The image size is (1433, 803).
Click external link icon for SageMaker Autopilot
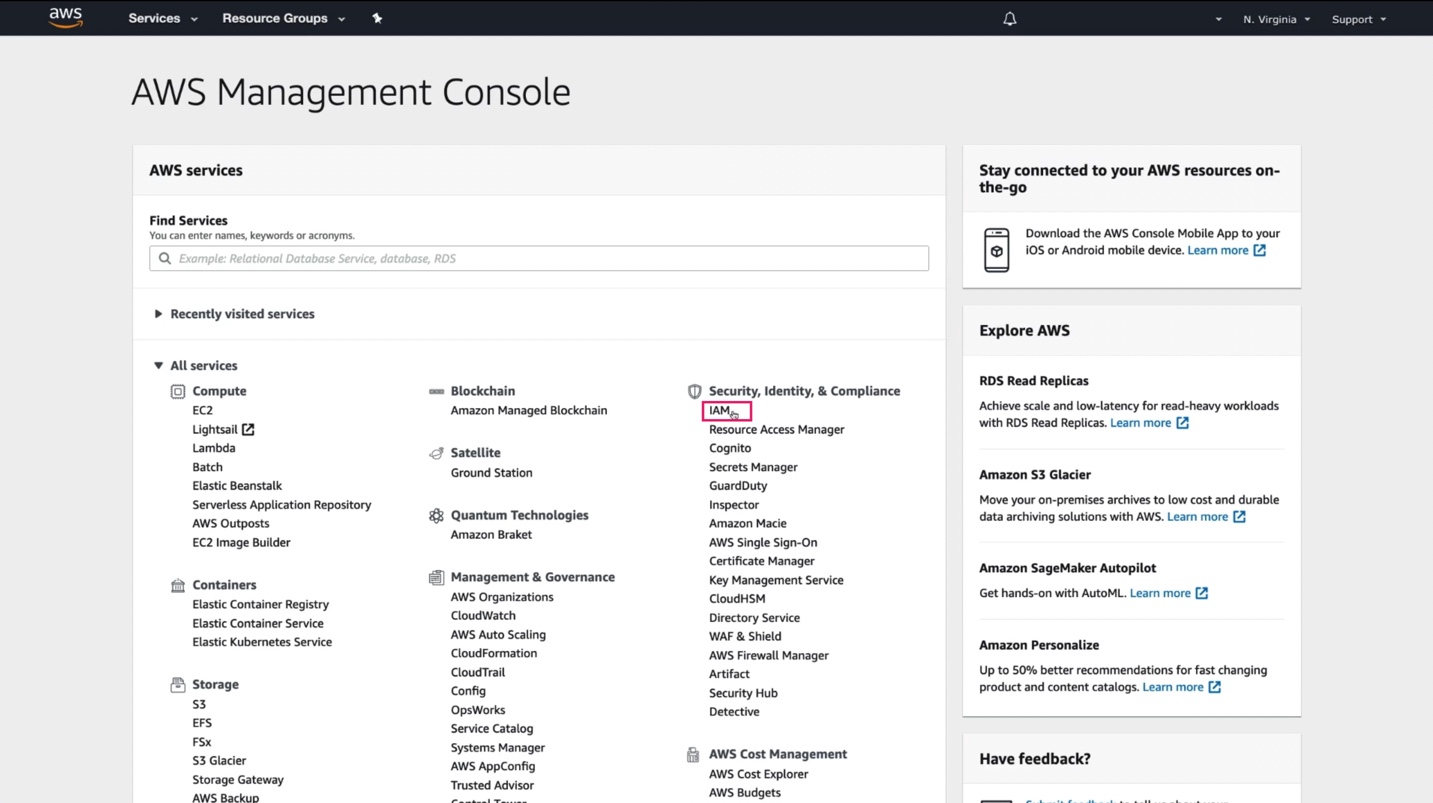(1202, 593)
